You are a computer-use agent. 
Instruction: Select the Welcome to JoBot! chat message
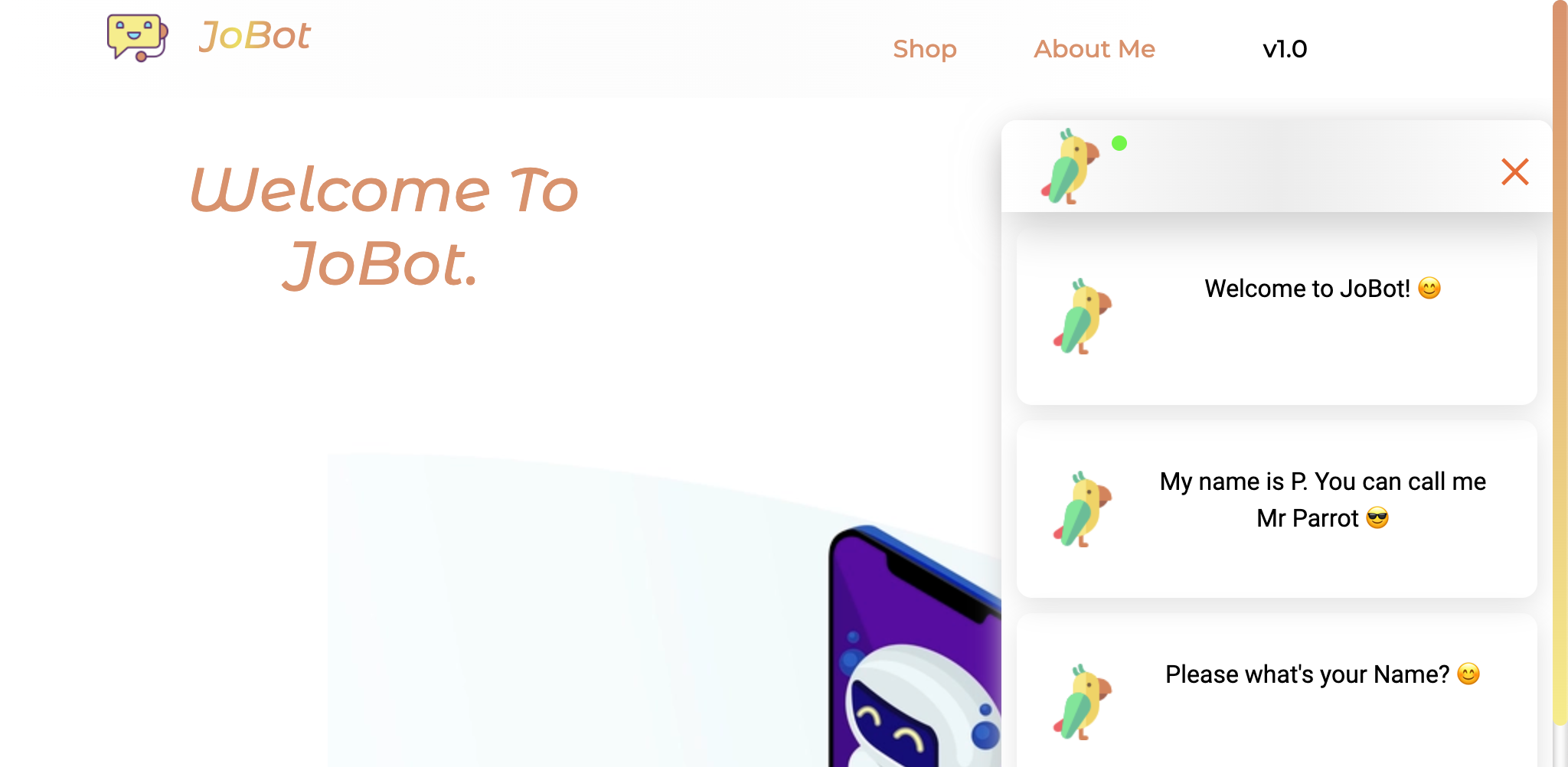pos(1277,316)
